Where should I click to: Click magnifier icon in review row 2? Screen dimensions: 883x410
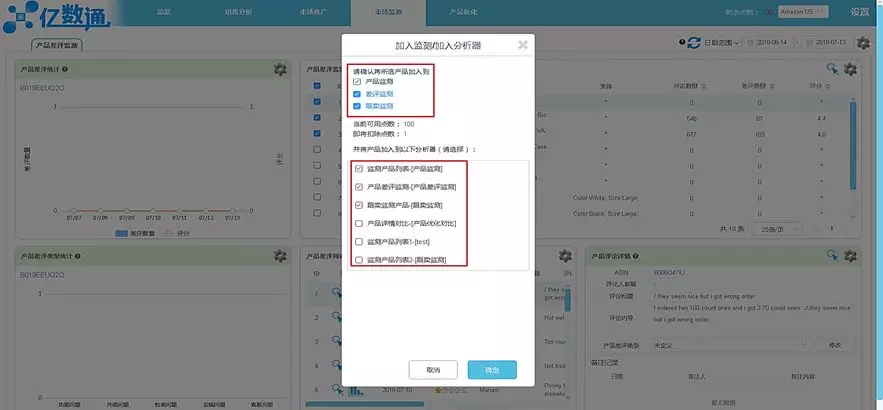pyautogui.click(x=337, y=317)
